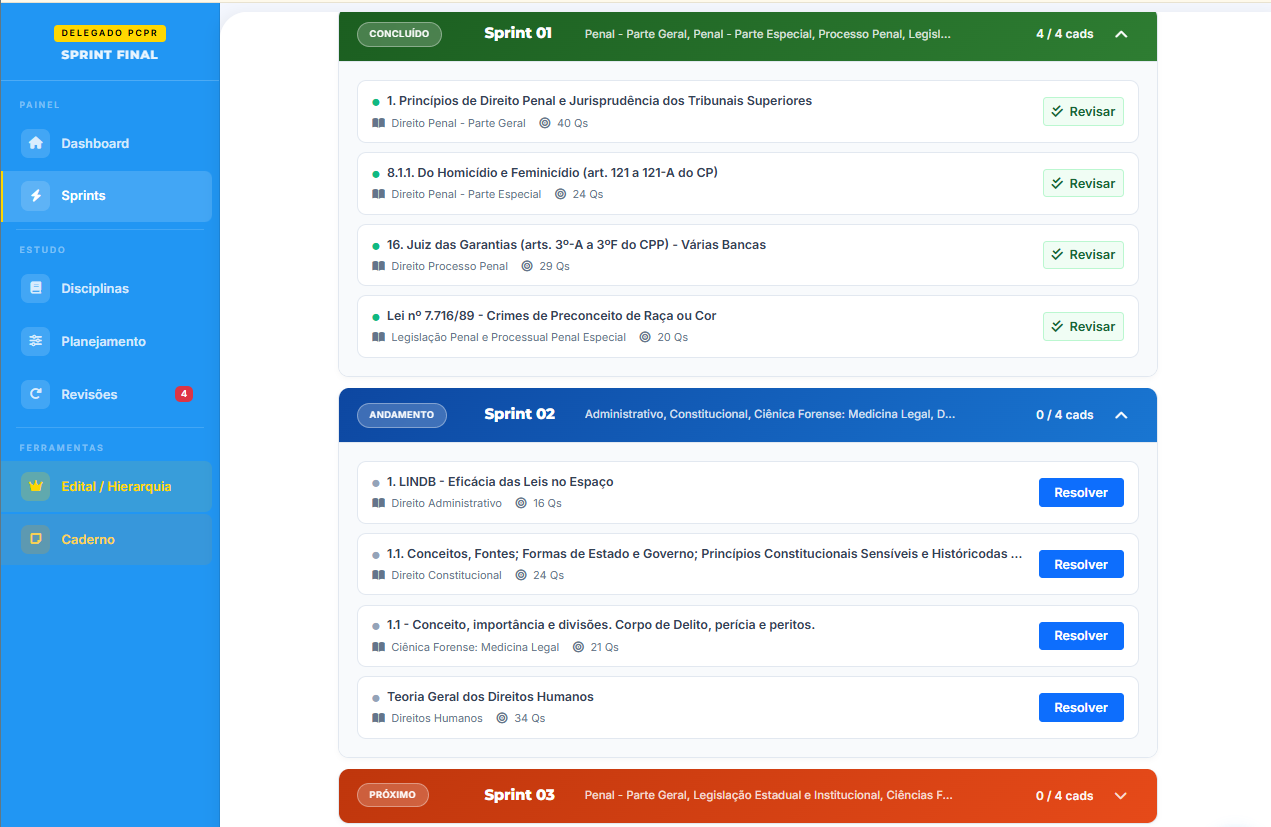Open the Sprints menu item

(106, 195)
